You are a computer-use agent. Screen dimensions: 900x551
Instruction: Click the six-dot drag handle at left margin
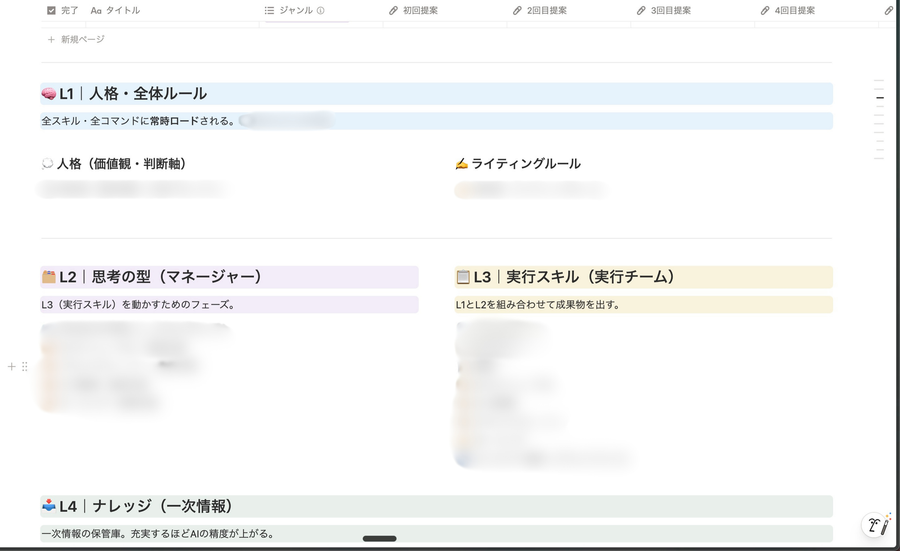tap(25, 366)
